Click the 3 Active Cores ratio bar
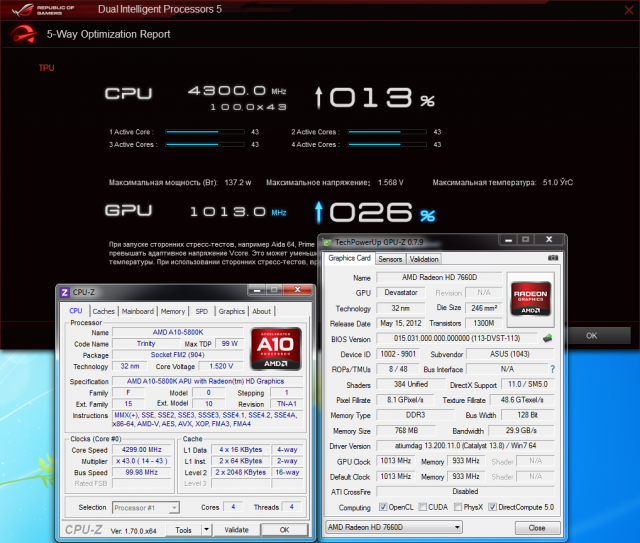 [x=205, y=145]
